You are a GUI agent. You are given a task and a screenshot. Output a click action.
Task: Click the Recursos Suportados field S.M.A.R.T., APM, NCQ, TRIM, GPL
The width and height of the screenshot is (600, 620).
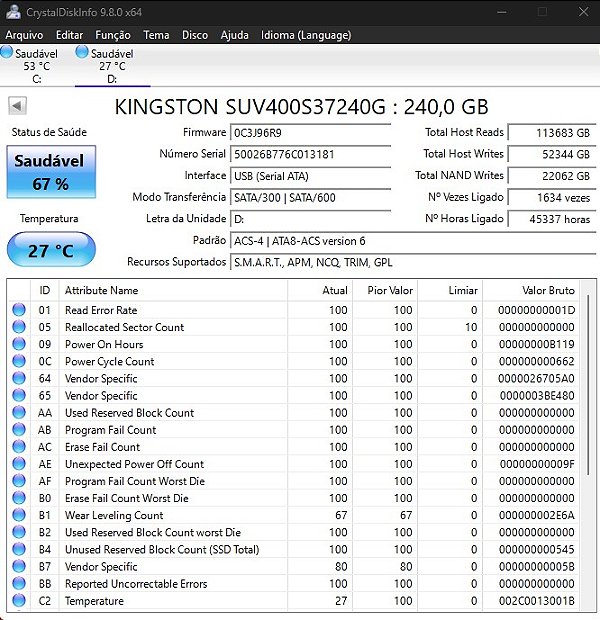click(413, 263)
